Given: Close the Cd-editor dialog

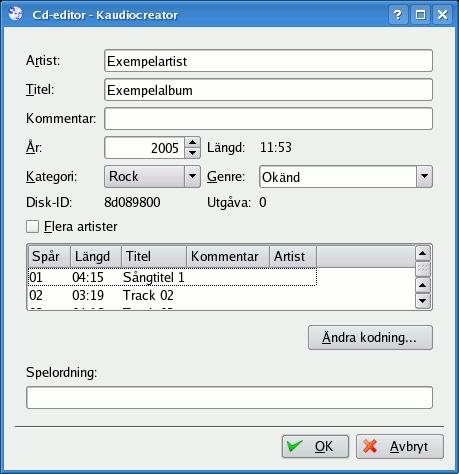Looking at the screenshot, I should click(442, 14).
